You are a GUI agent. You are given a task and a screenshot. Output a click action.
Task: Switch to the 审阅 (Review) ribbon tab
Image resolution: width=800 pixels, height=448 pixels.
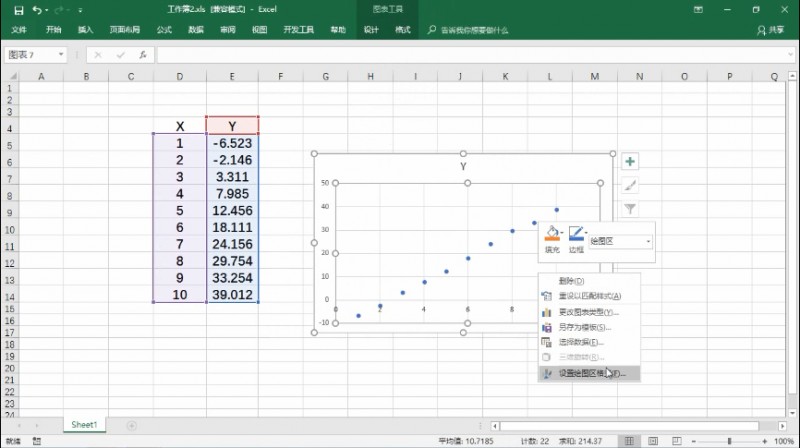(228, 30)
